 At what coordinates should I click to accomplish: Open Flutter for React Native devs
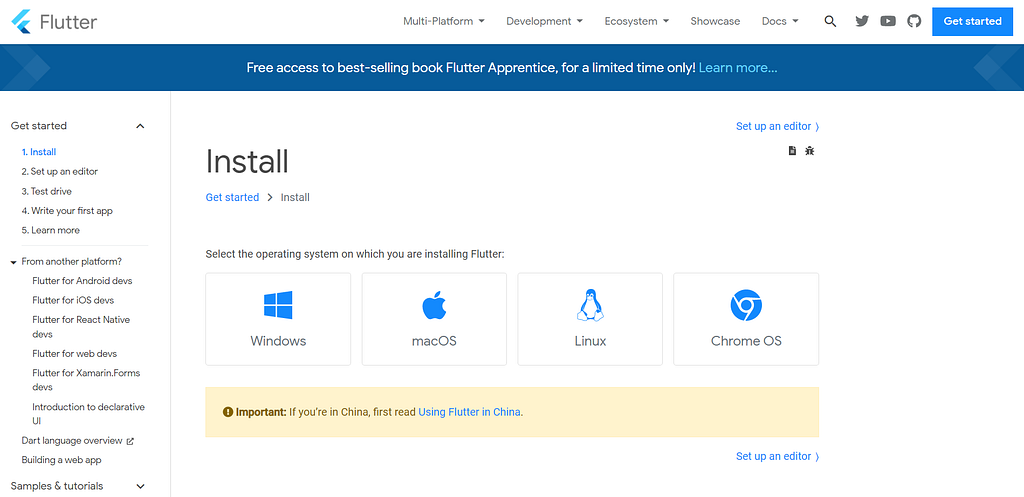click(x=81, y=327)
